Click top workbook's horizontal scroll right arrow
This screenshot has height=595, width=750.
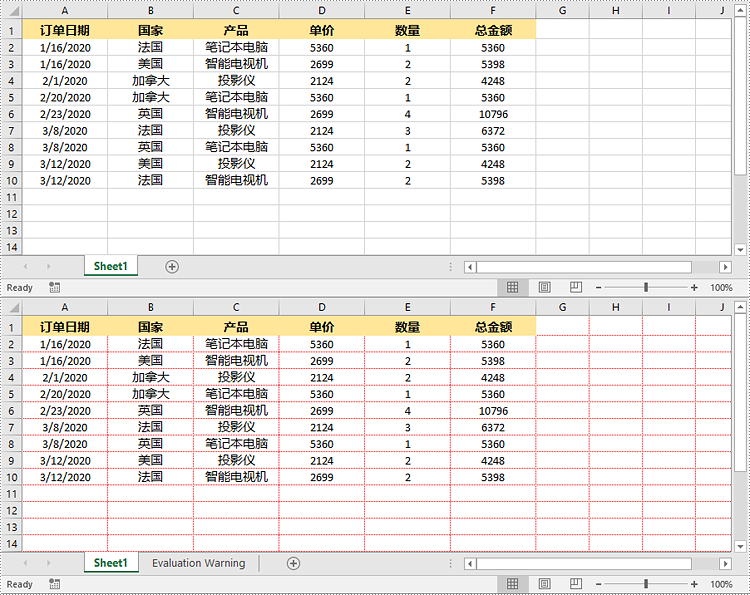725,267
